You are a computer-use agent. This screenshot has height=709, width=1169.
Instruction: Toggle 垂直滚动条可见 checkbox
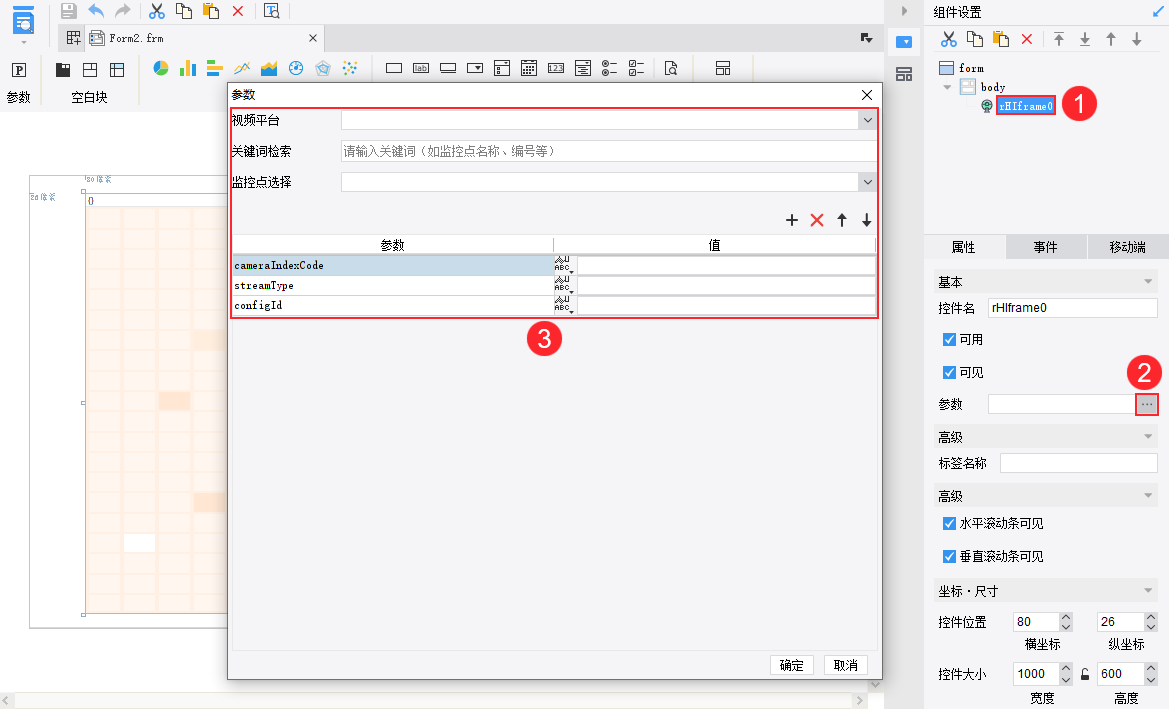click(x=949, y=556)
